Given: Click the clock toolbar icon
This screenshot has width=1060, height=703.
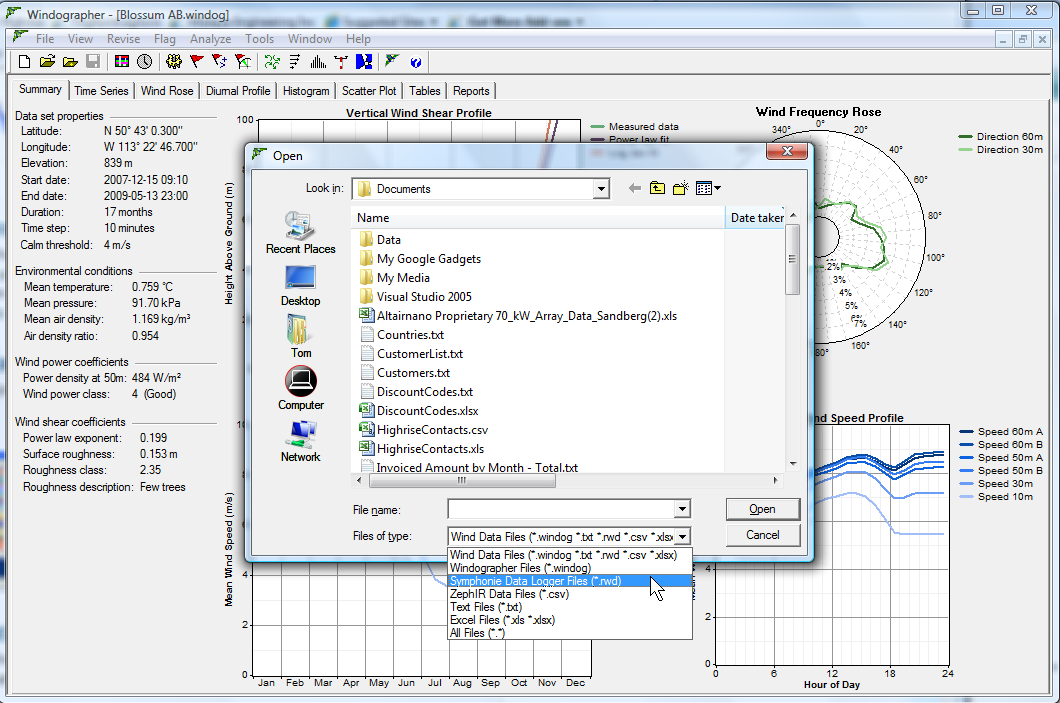Looking at the screenshot, I should click(x=145, y=62).
